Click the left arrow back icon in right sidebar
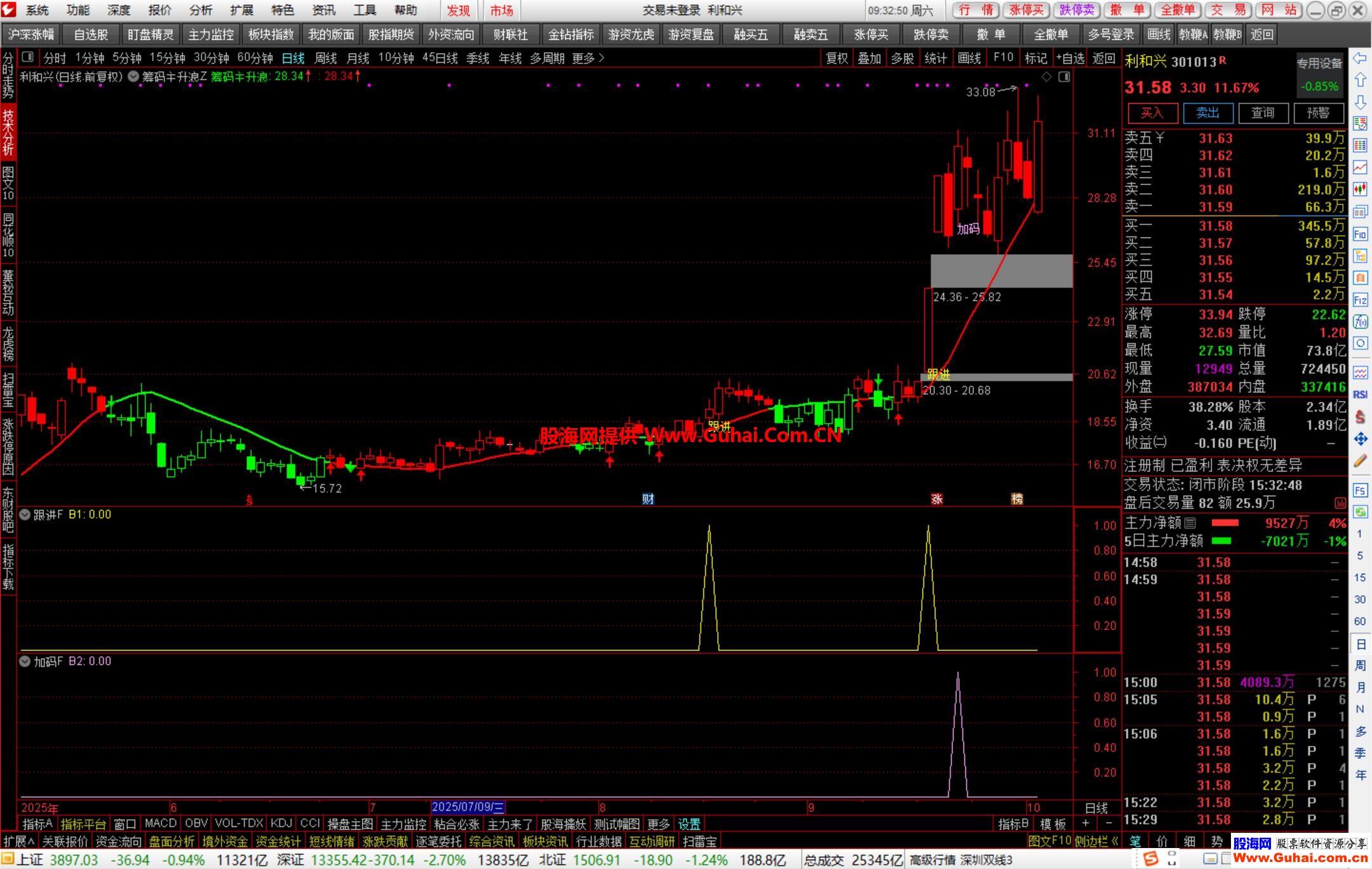Image resolution: width=1372 pixels, height=869 pixels. 1359,58
